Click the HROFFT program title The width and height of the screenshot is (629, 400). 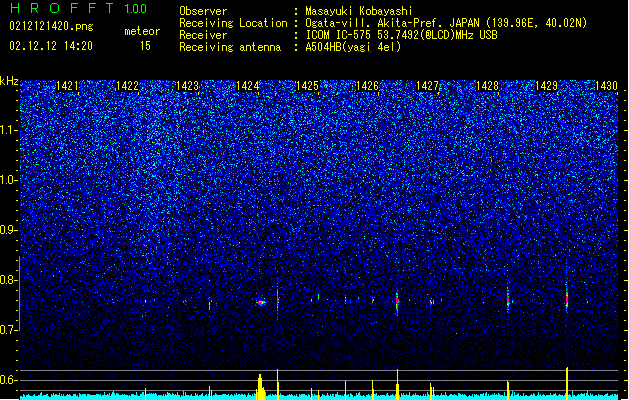click(x=62, y=8)
